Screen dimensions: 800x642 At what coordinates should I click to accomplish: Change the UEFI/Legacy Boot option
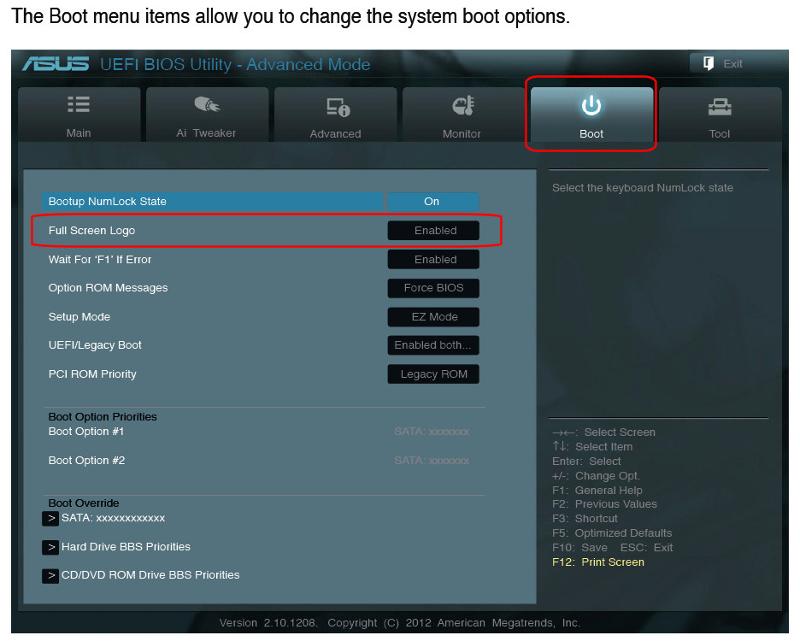tap(434, 345)
